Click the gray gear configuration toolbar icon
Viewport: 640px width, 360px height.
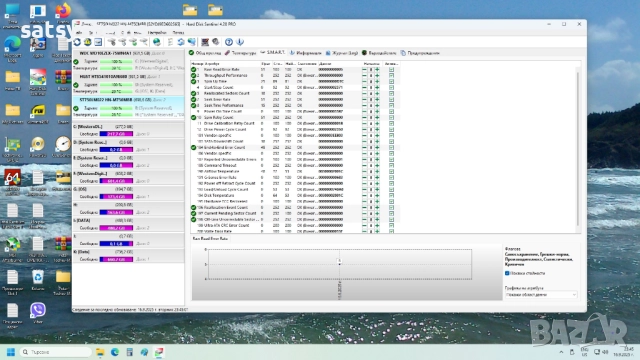coord(216,42)
